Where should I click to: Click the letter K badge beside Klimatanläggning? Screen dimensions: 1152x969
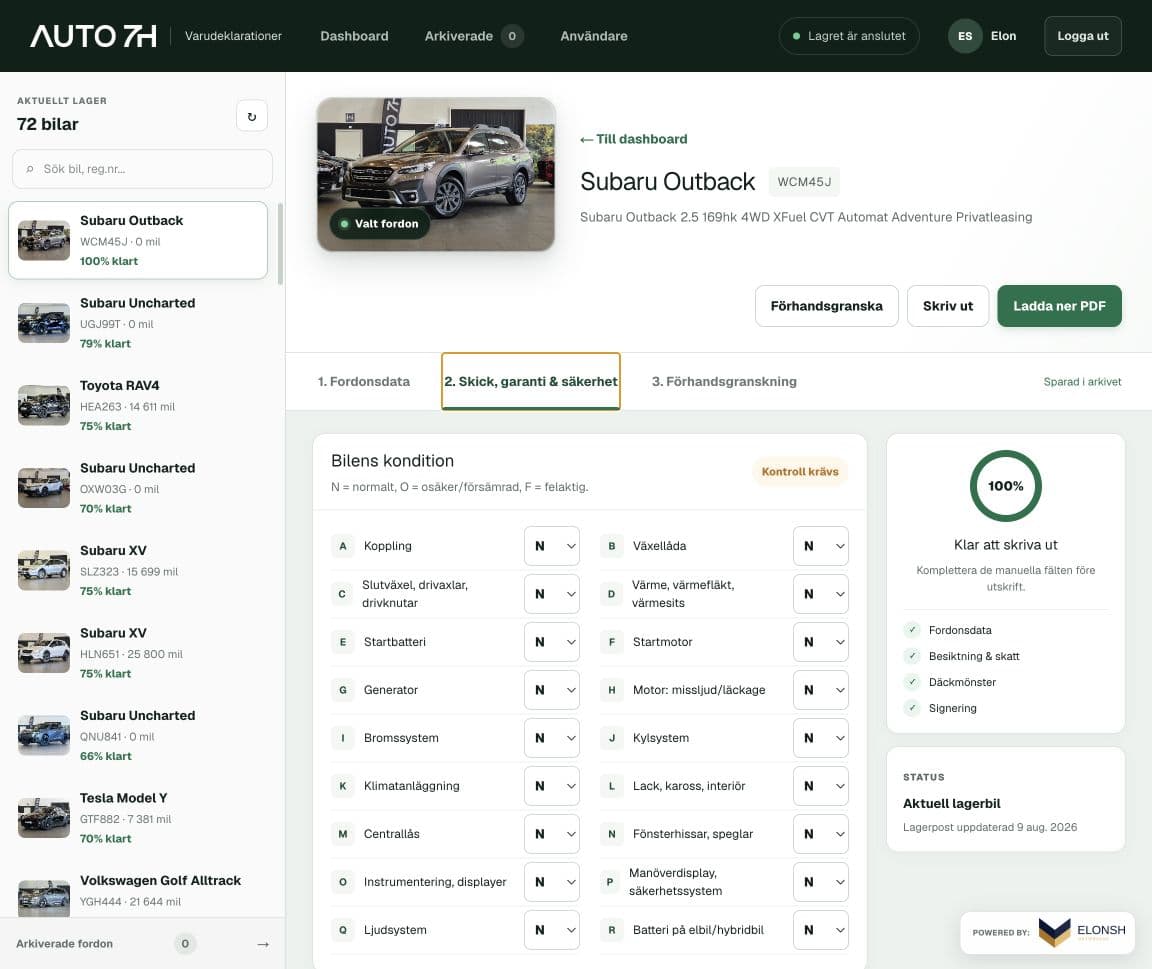coord(342,786)
